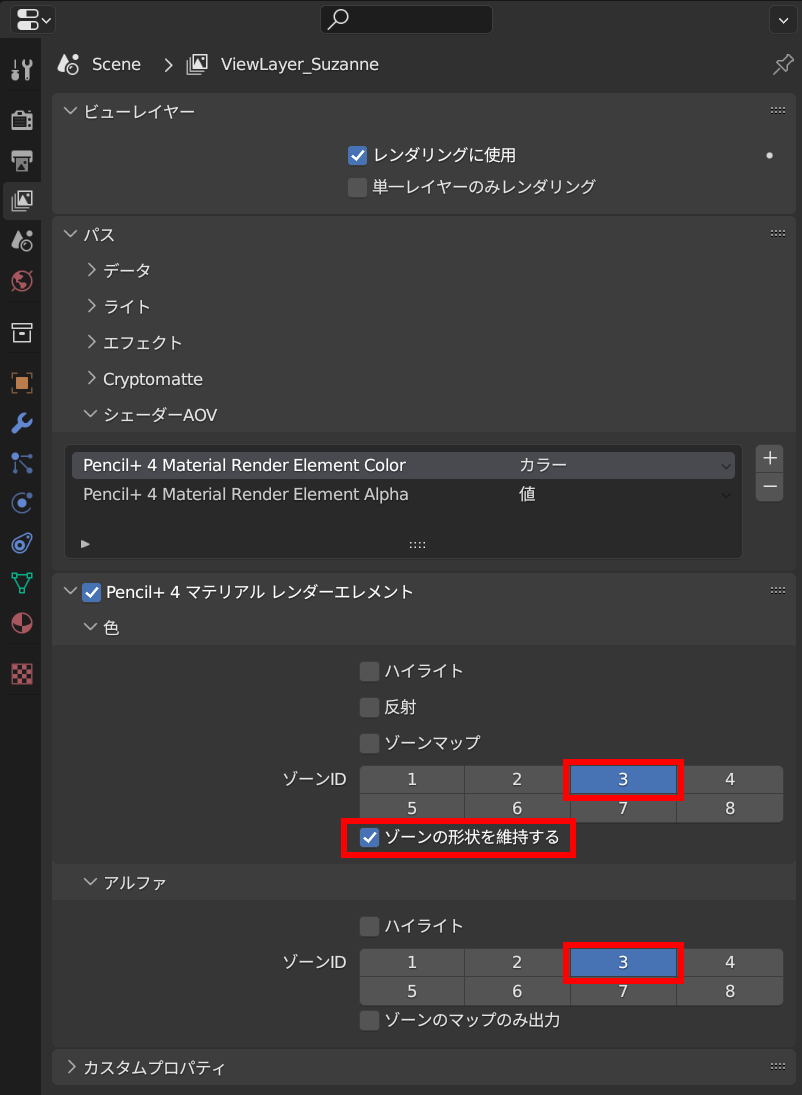Image resolution: width=802 pixels, height=1095 pixels.
Task: Expand the Cryptomatte subpanel
Action: click(91, 379)
